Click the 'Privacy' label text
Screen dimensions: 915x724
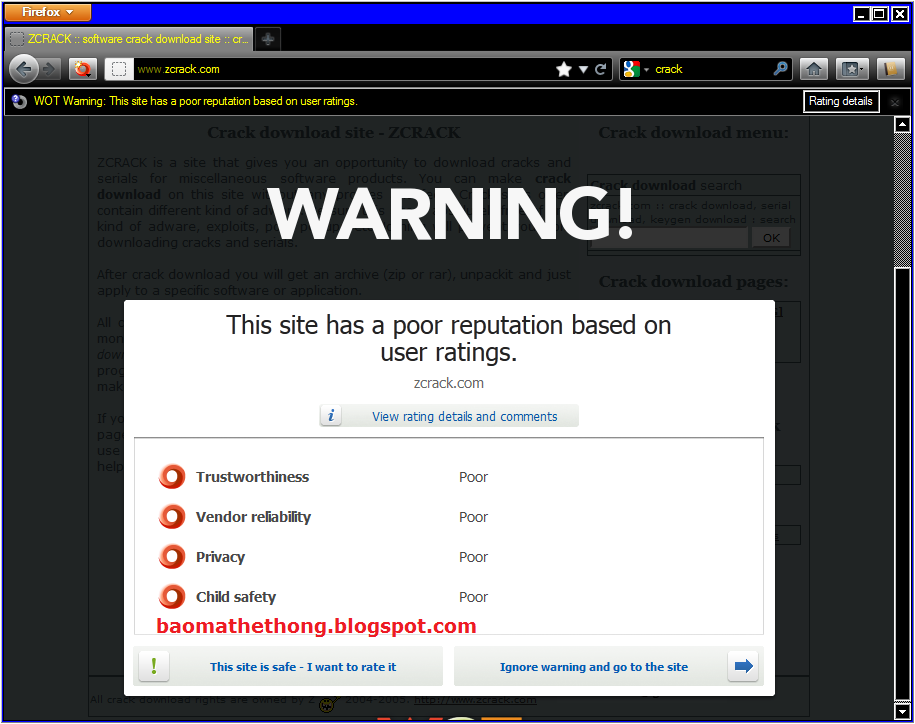point(220,557)
